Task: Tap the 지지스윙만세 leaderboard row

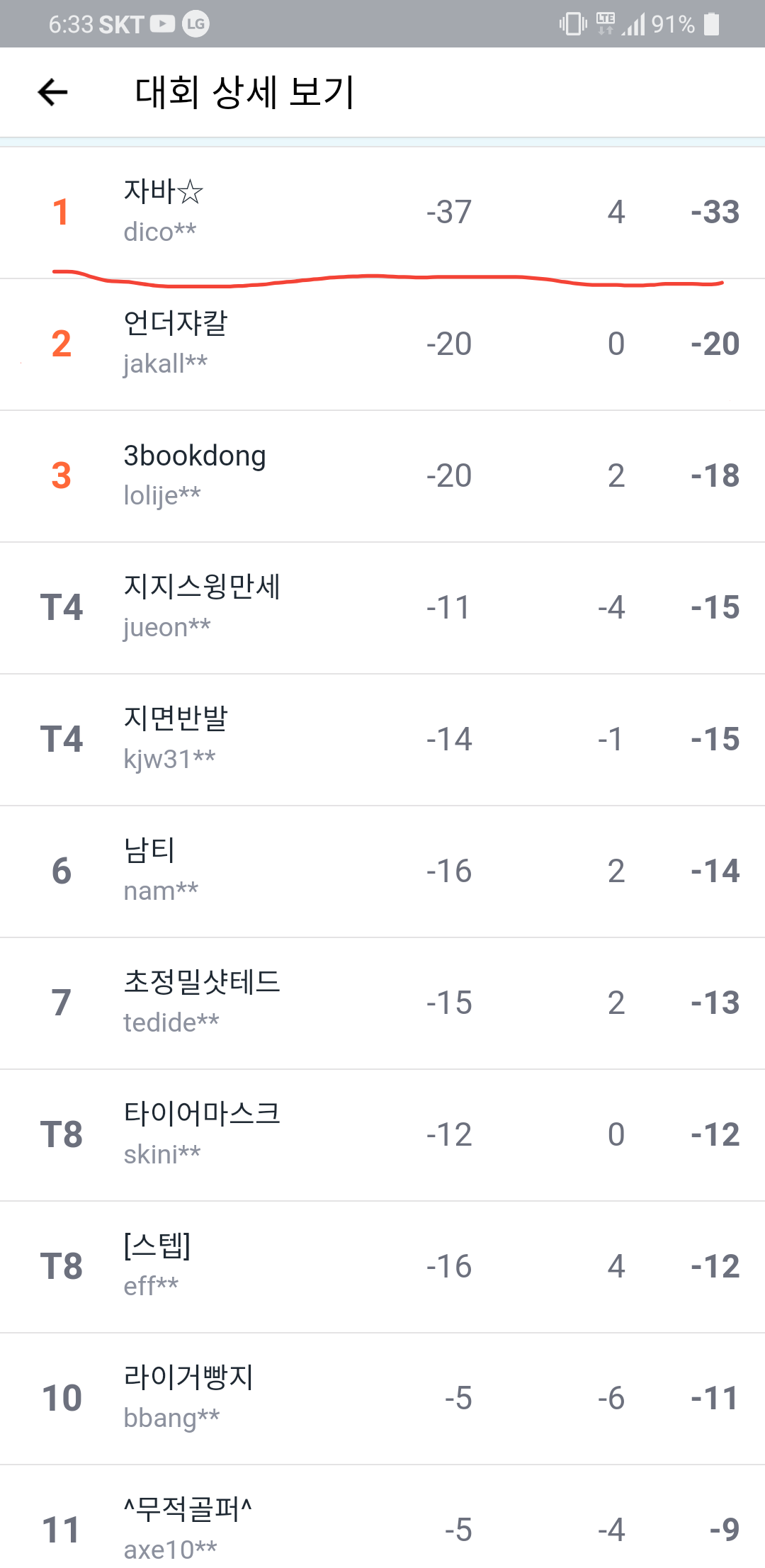Action: click(x=382, y=607)
